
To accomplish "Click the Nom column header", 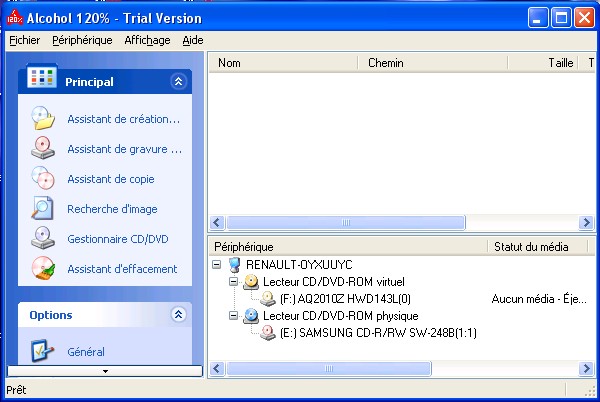I will coord(283,63).
